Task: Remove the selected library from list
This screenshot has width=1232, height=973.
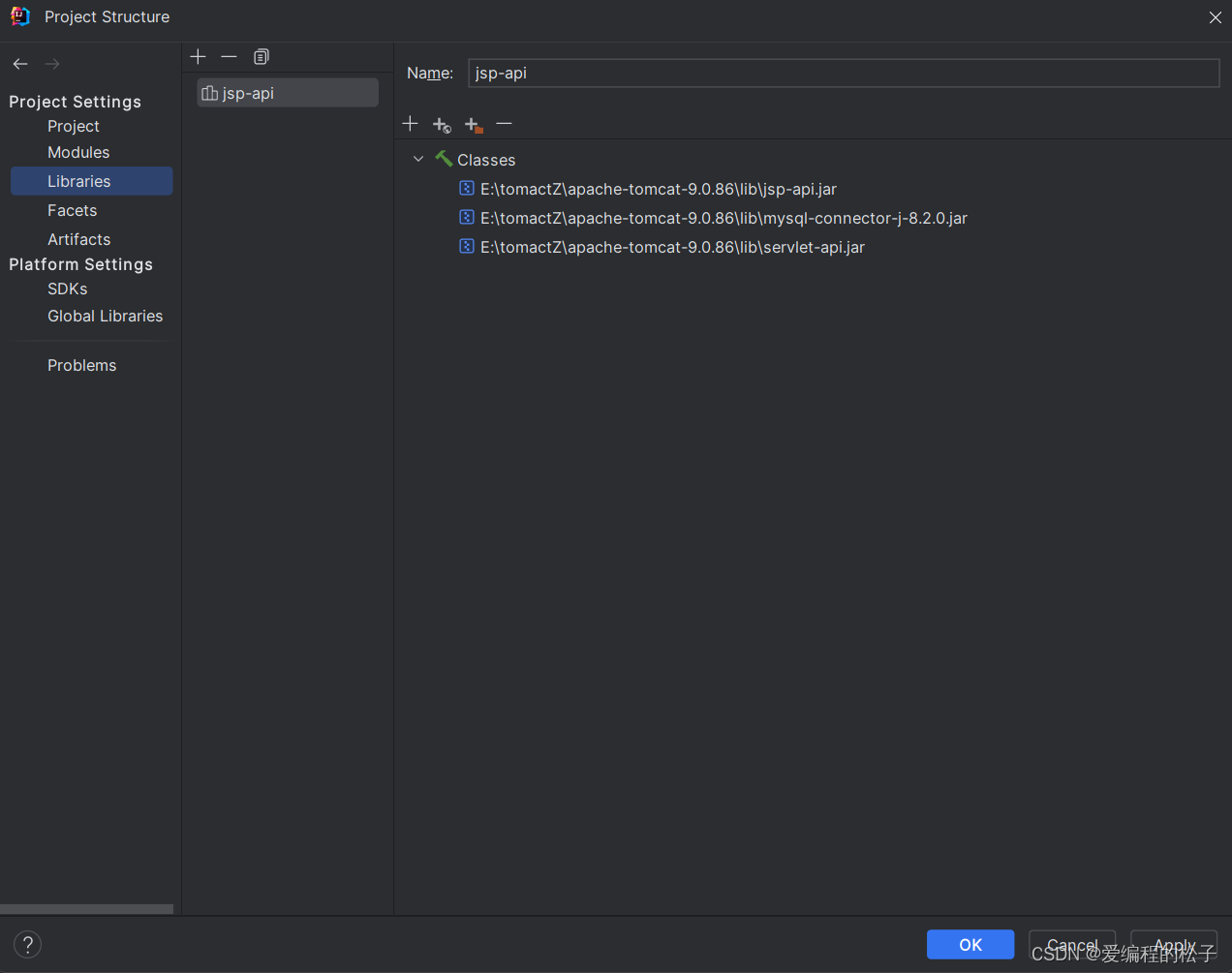Action: click(229, 57)
